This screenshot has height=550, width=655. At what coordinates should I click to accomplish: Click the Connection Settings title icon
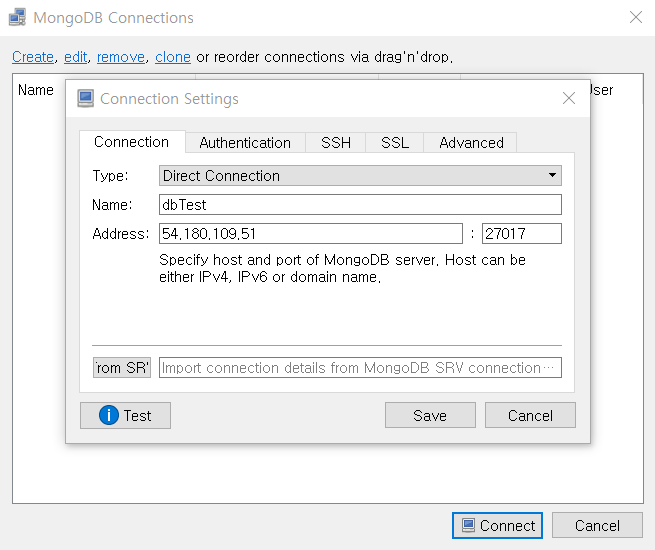point(86,99)
